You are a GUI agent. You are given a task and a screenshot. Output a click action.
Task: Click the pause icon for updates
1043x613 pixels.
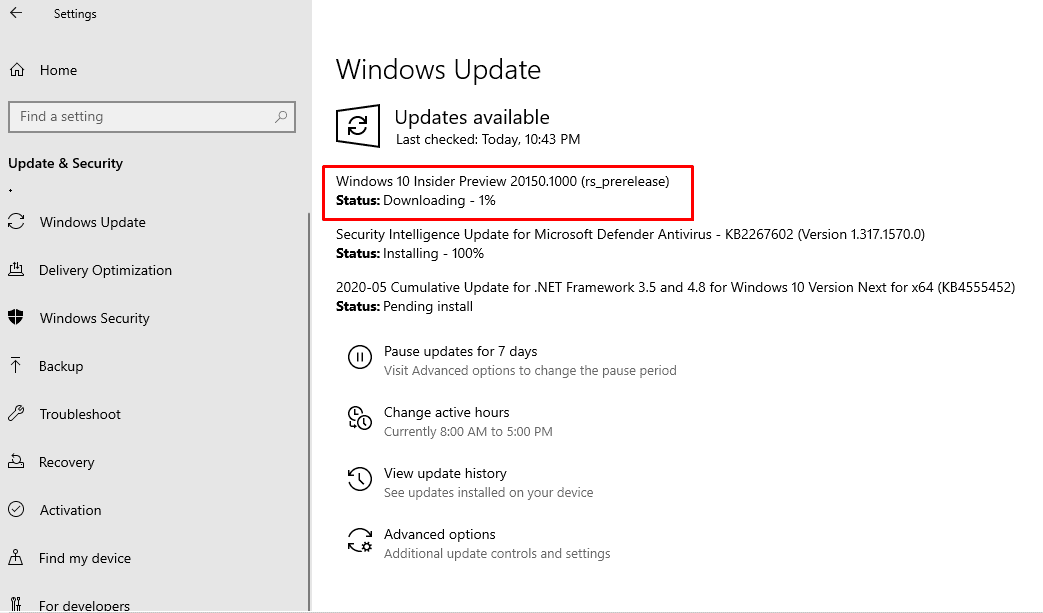[360, 357]
